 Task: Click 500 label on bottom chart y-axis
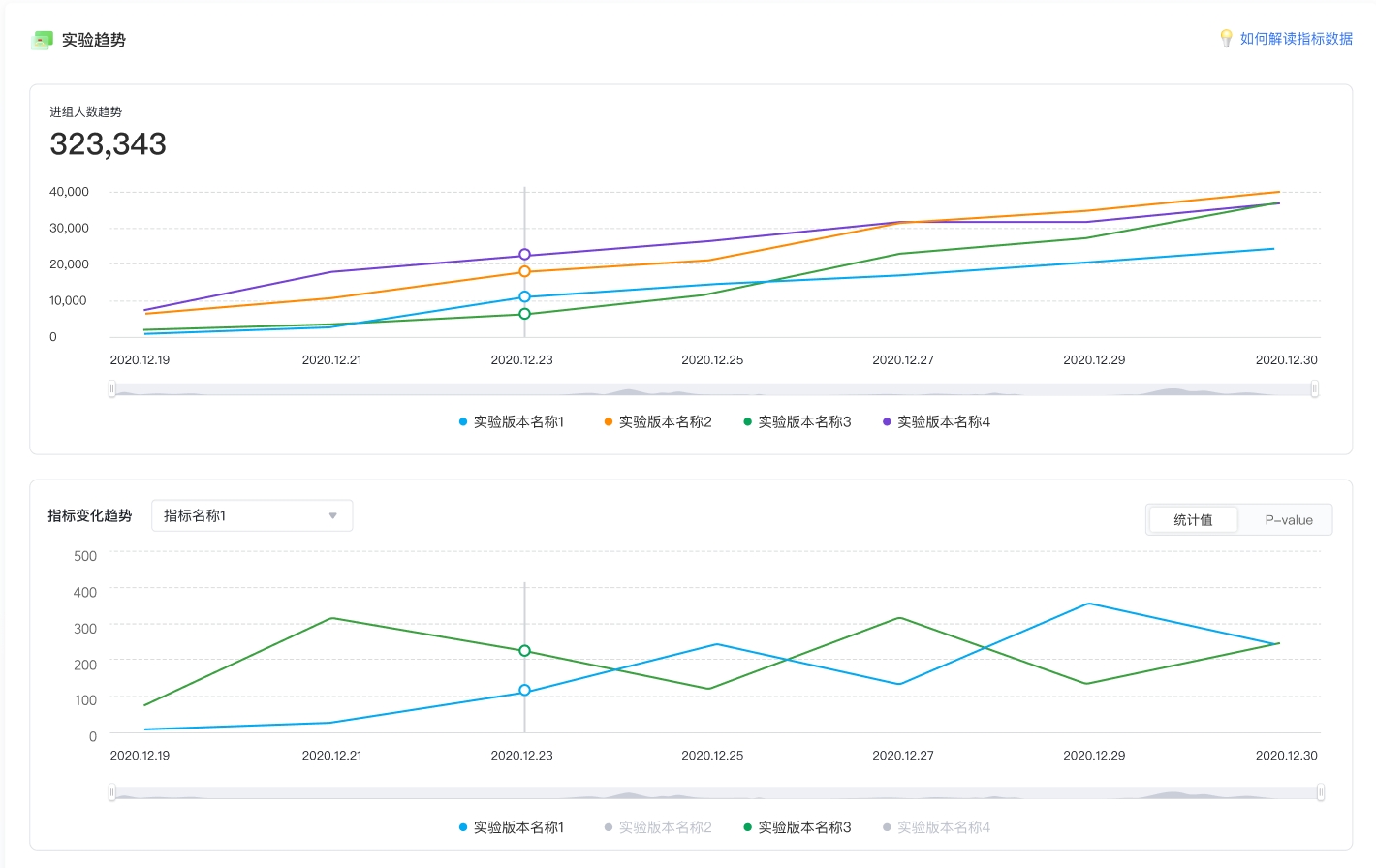pos(85,556)
